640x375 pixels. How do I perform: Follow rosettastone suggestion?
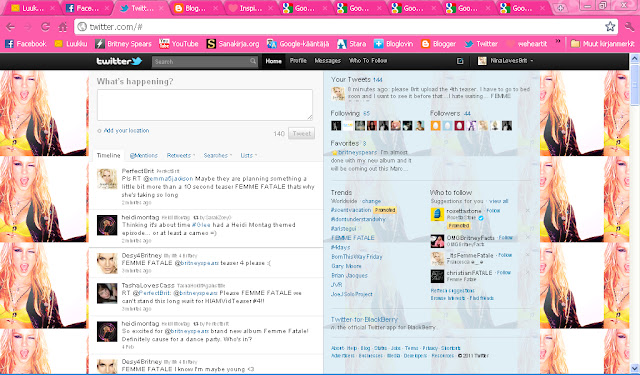pyautogui.click(x=493, y=211)
